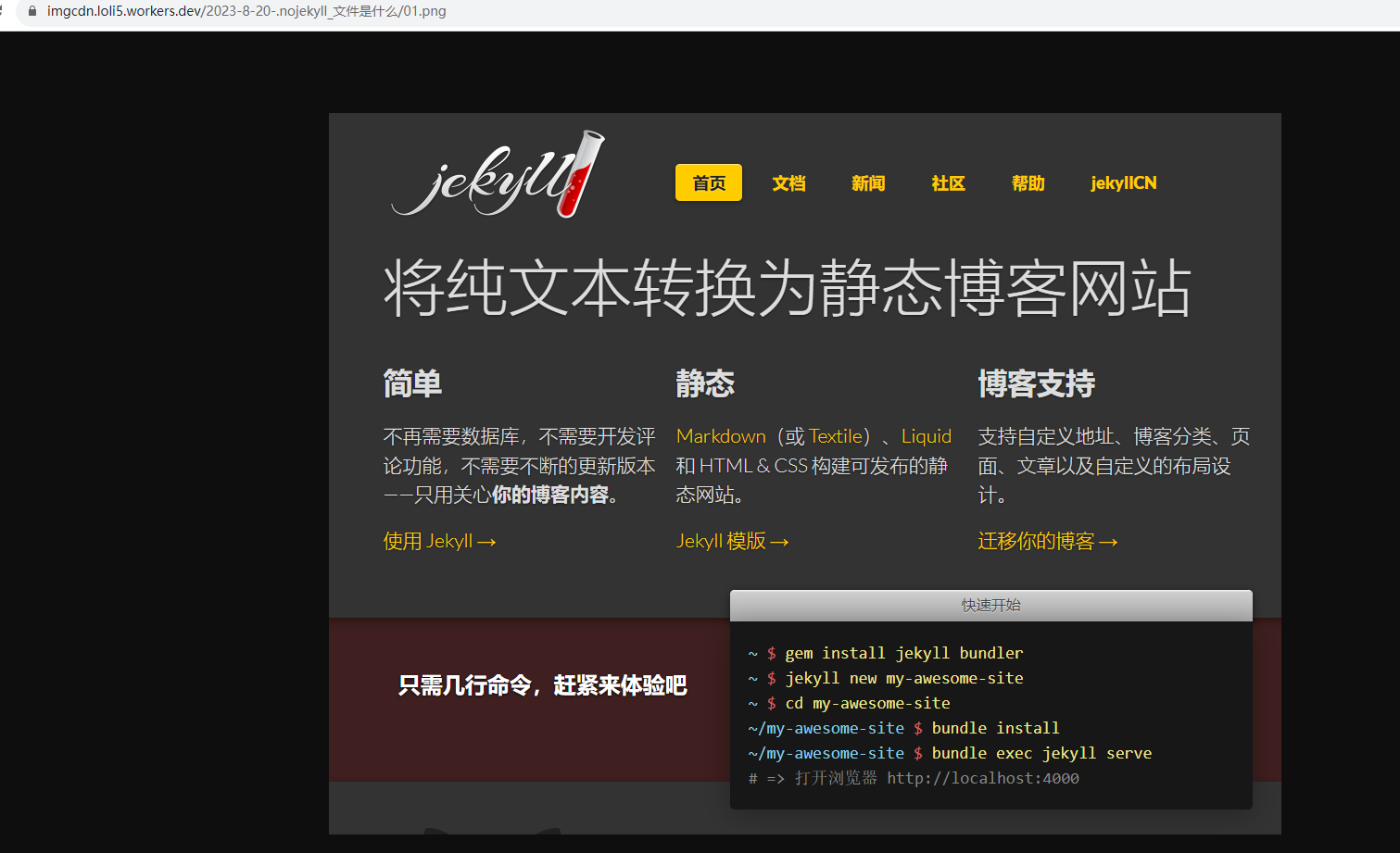Click the Jekyll test tube logo

pos(498,175)
